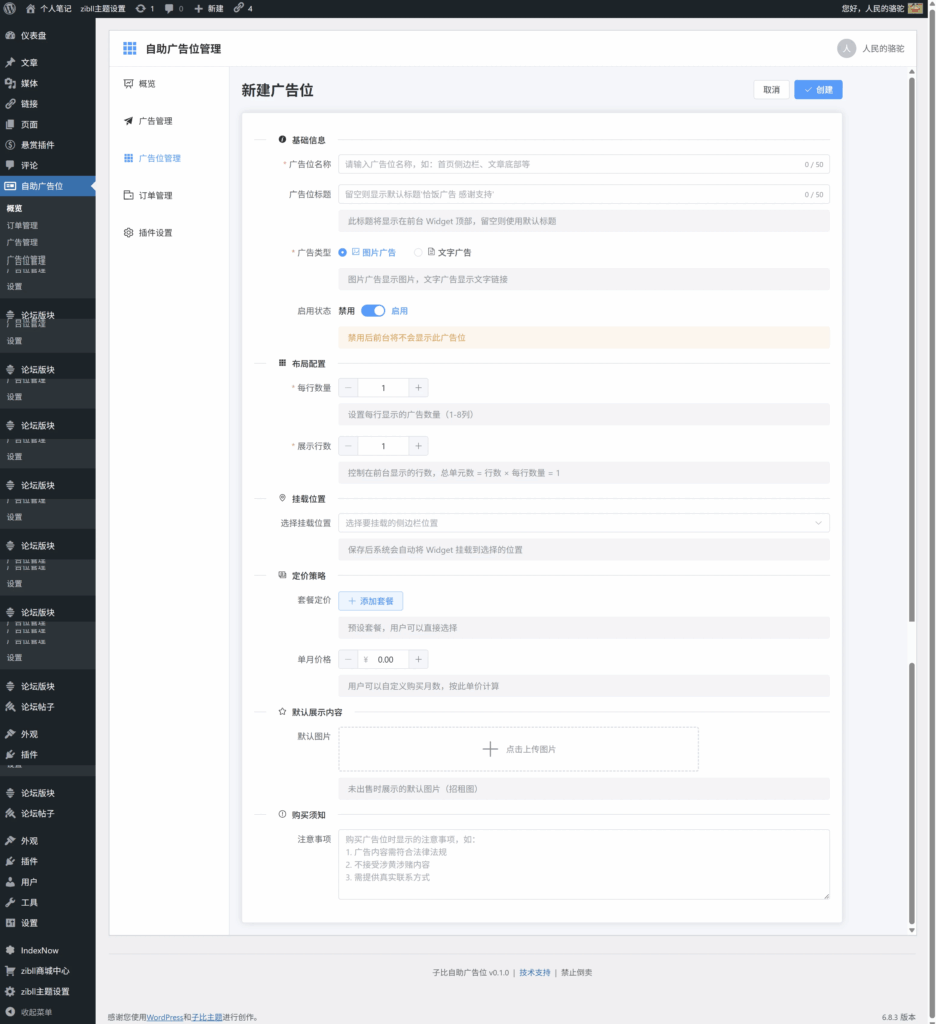Increase 每行数量 with the plus button
This screenshot has height=1024, width=936.
coord(418,388)
